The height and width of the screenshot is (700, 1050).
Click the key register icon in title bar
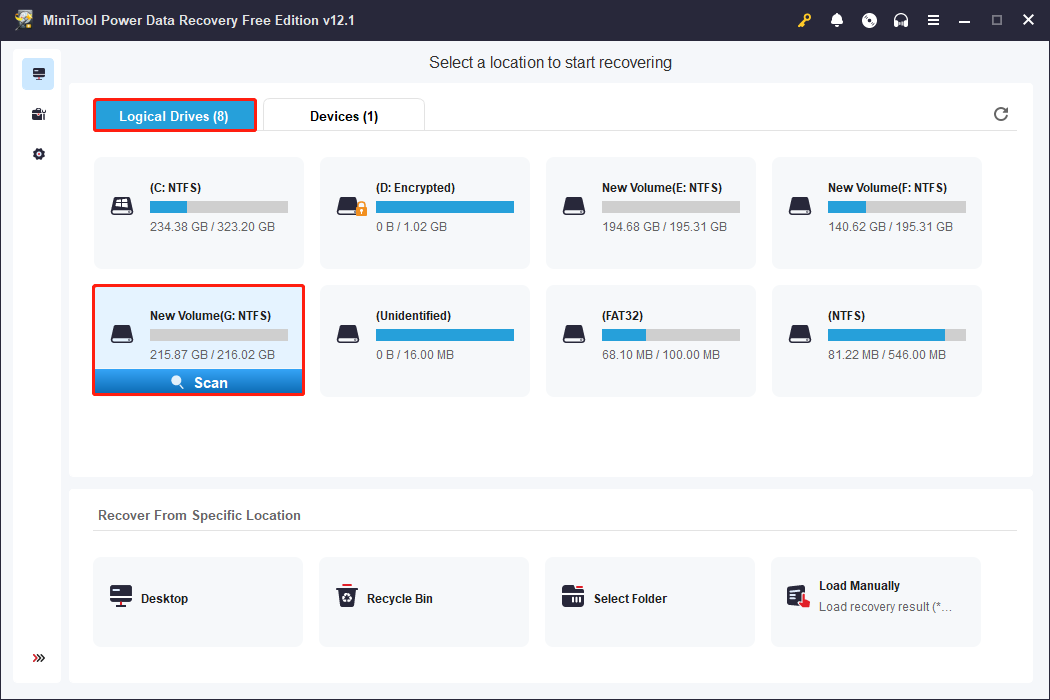(805, 20)
